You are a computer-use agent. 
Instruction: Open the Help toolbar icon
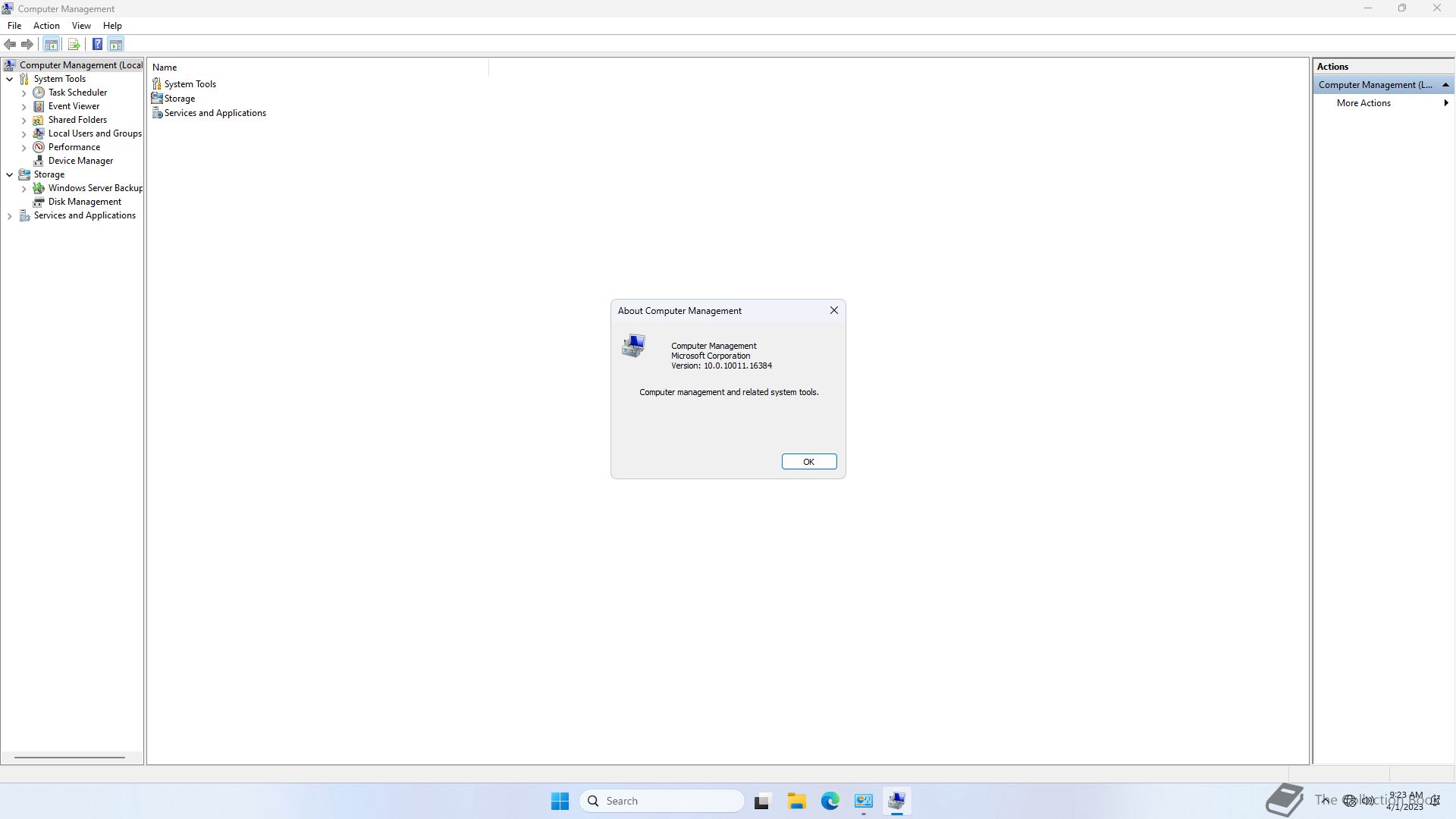tap(97, 44)
